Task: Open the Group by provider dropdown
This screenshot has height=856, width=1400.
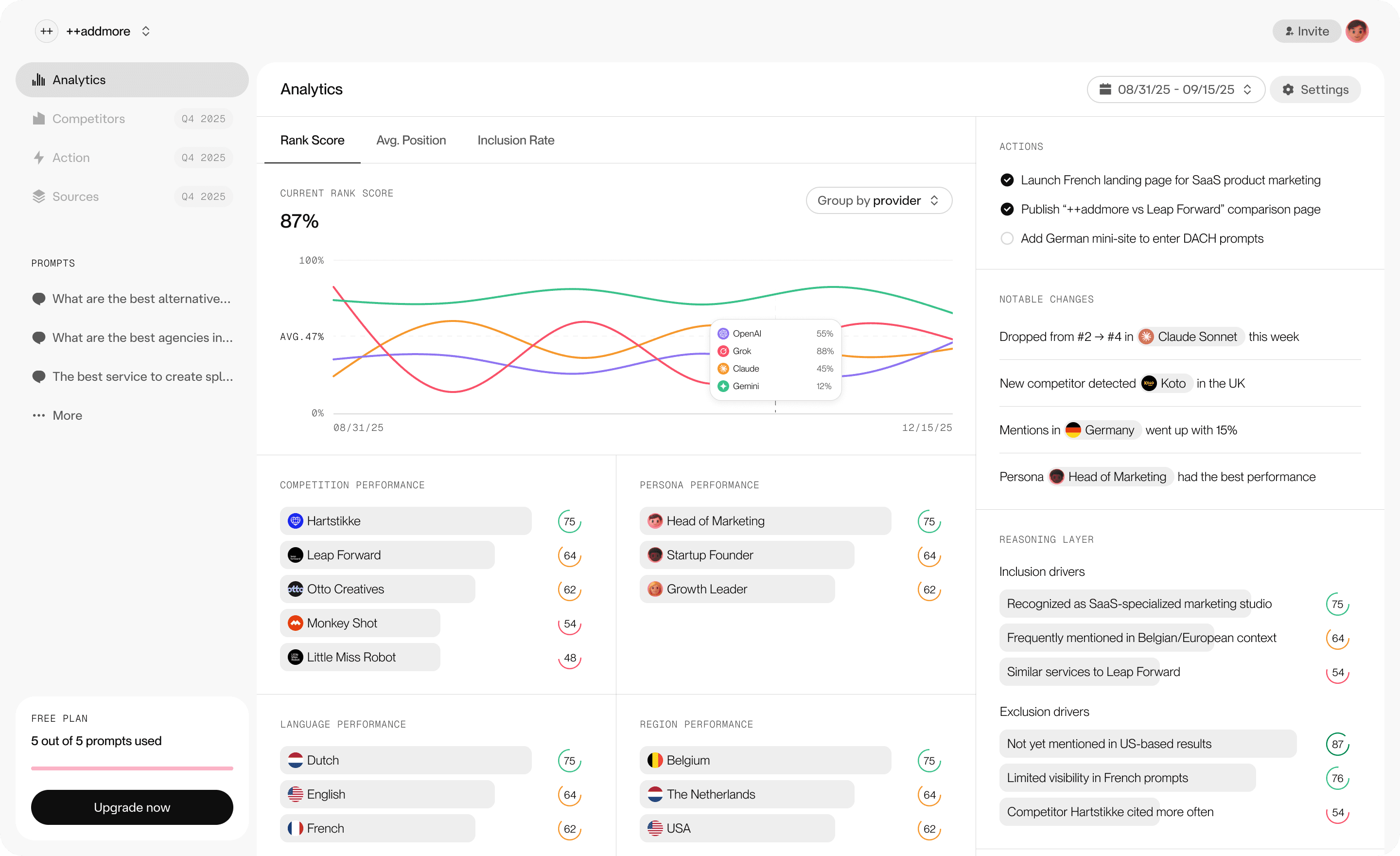Action: click(878, 201)
